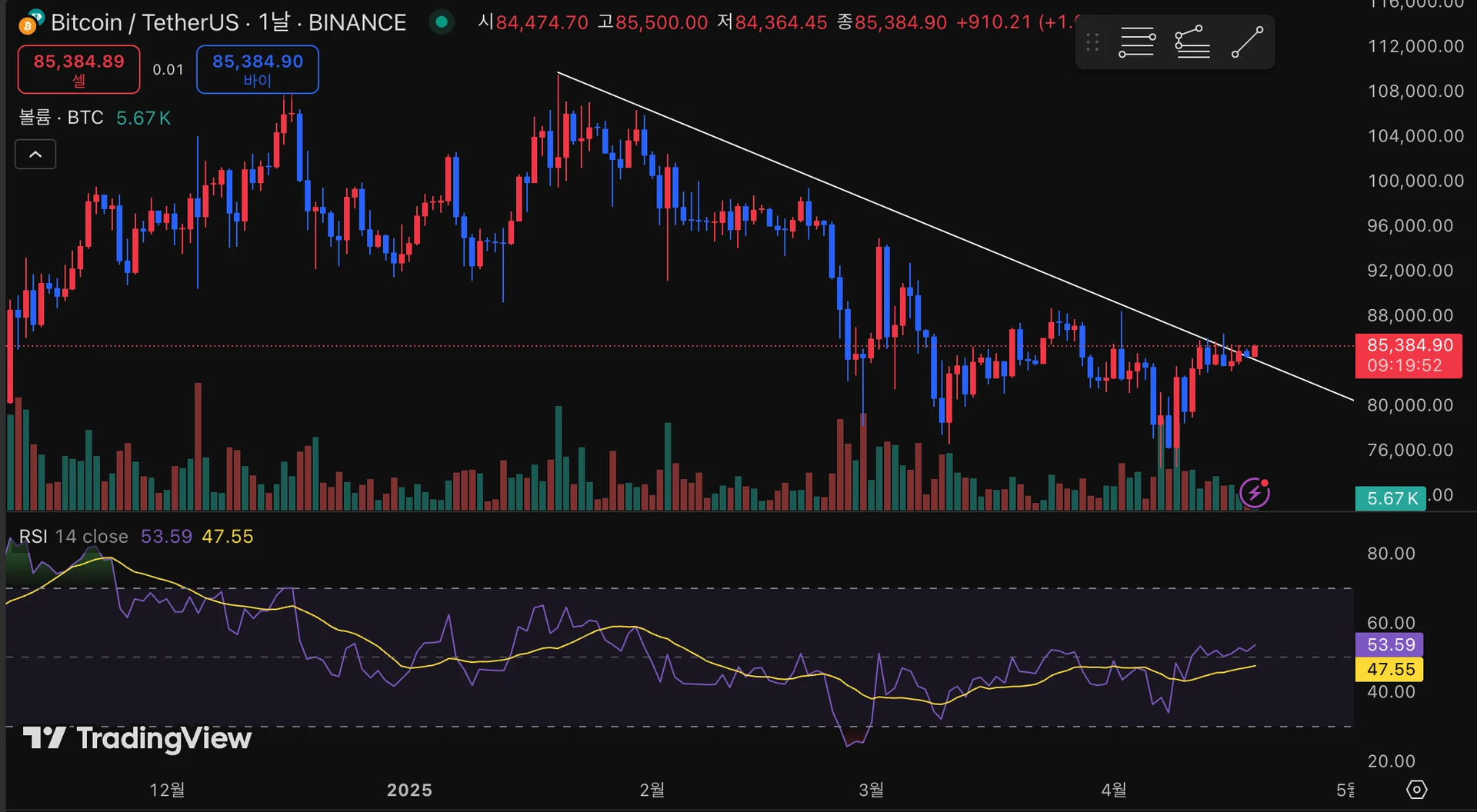1477x812 pixels.
Task: Click the blue buy price button
Action: click(x=257, y=69)
